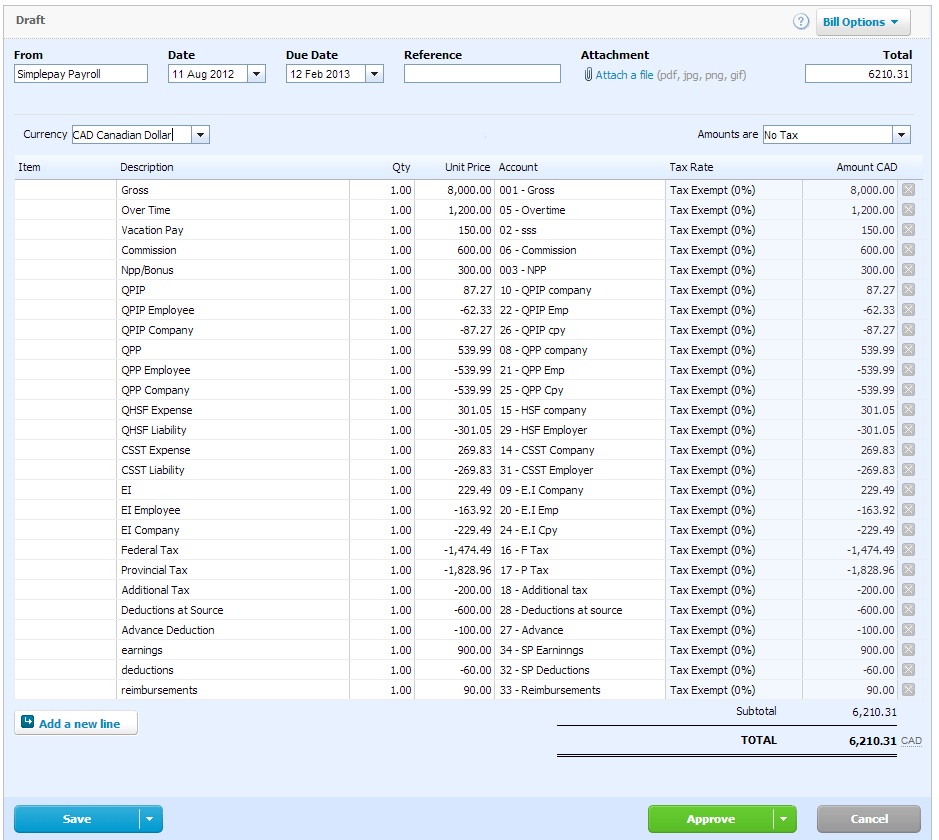Open the Save button dropdown arrow
939x840 pixels.
(x=150, y=819)
